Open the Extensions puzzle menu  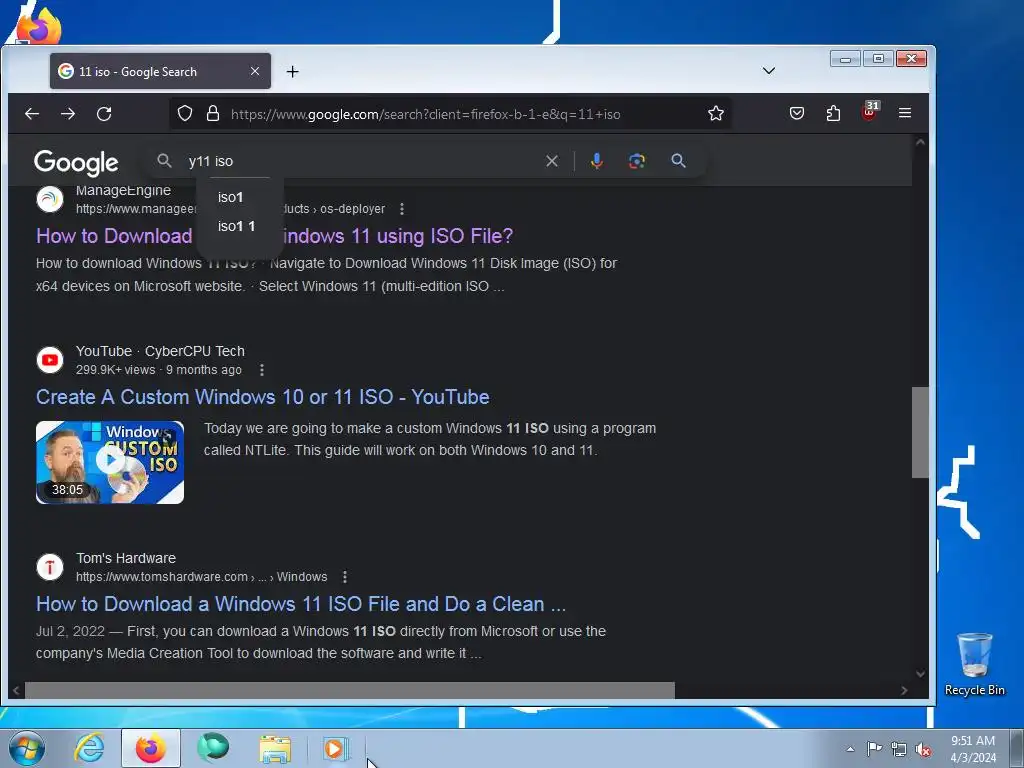(x=833, y=114)
